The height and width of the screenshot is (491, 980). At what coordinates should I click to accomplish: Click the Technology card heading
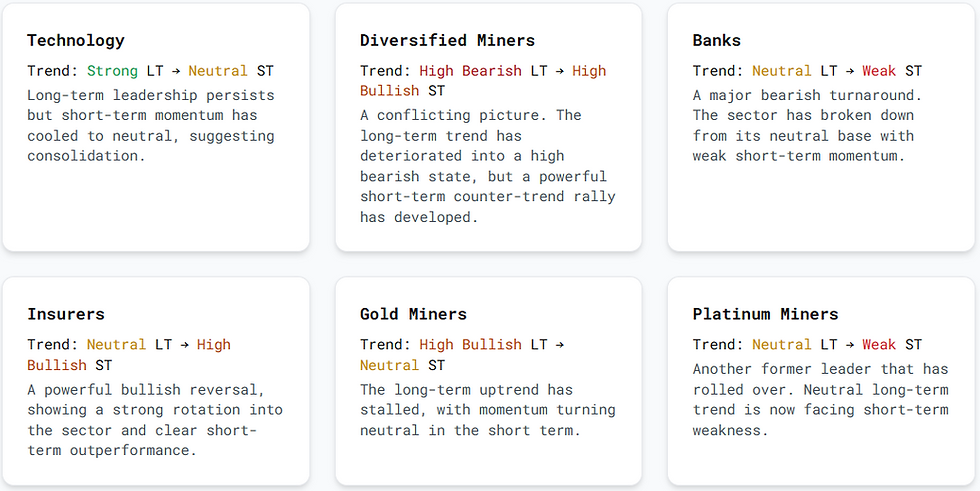pyautogui.click(x=76, y=41)
